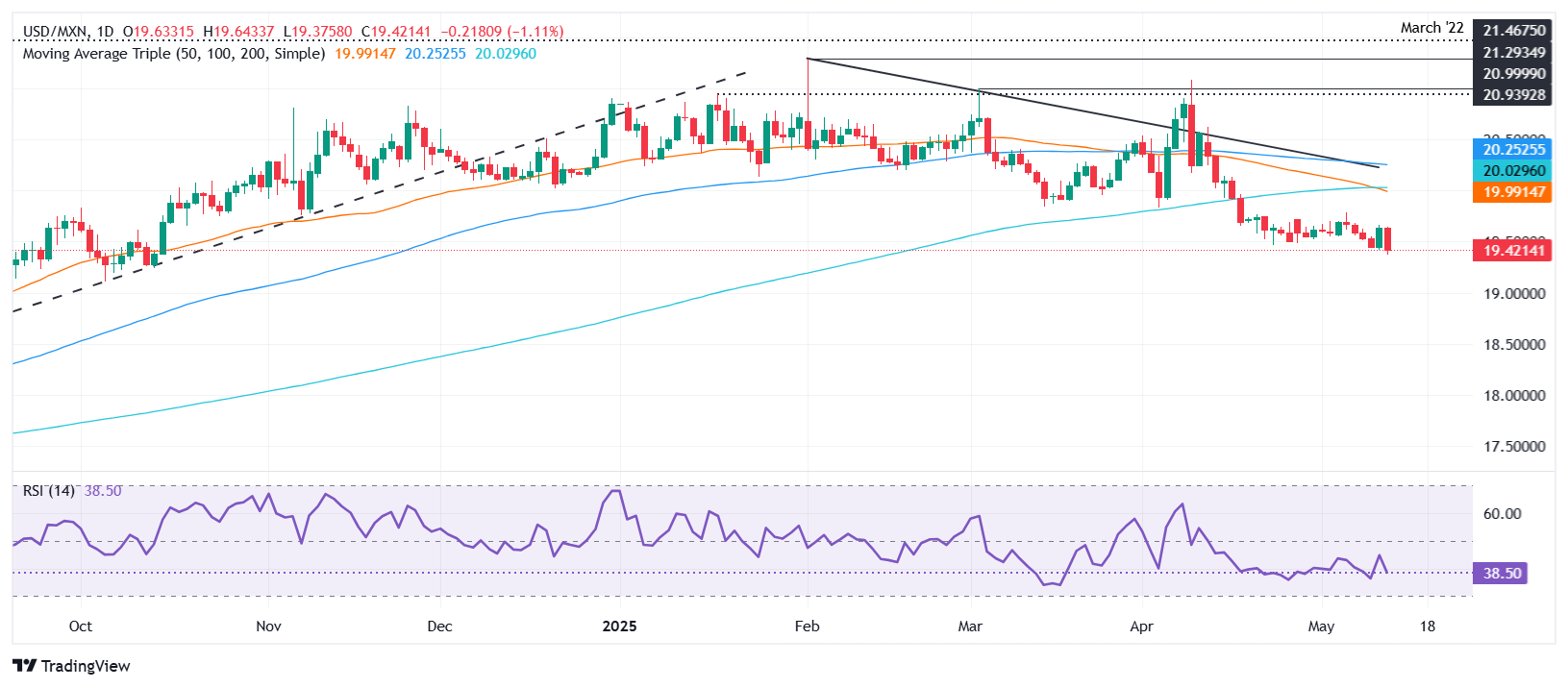Image resolution: width=1568 pixels, height=688 pixels.
Task: Open the RSI (14) indicator legend
Action: click(x=48, y=491)
